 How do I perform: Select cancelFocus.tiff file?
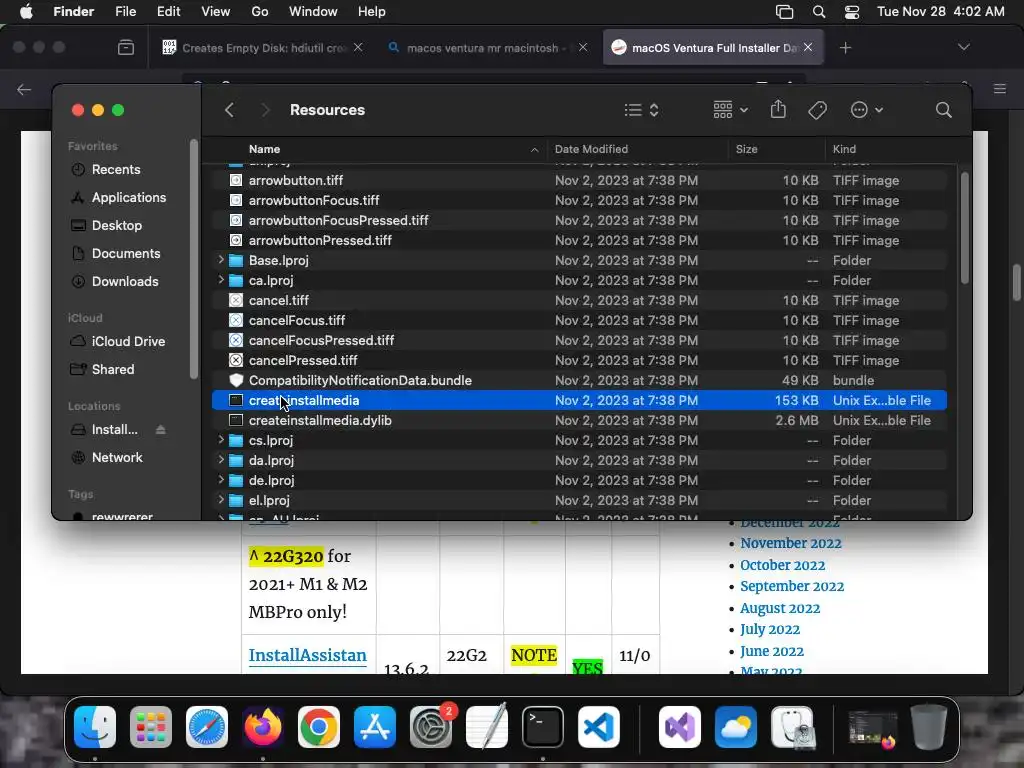(x=579, y=320)
